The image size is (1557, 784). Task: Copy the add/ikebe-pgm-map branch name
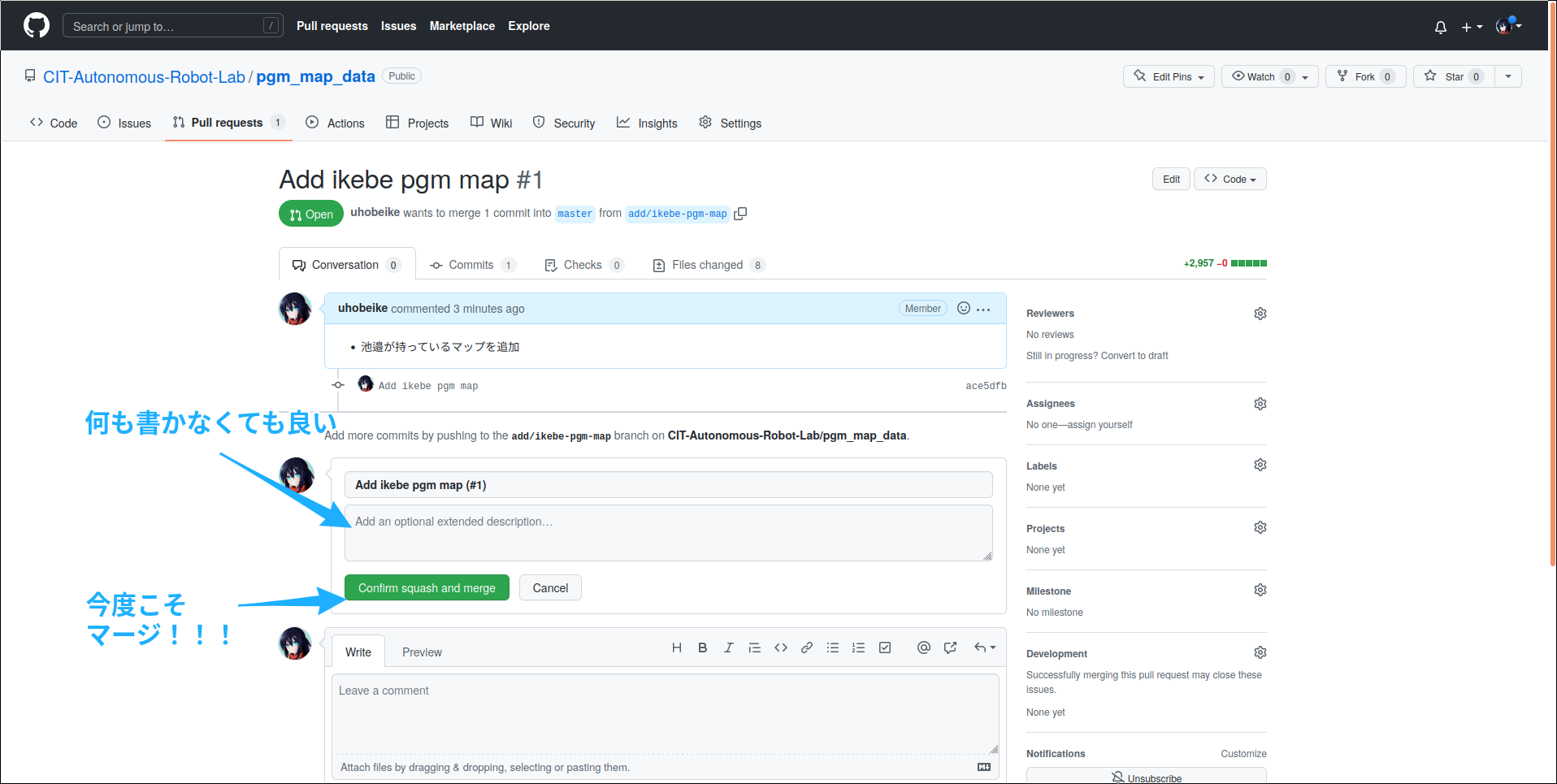point(740,213)
